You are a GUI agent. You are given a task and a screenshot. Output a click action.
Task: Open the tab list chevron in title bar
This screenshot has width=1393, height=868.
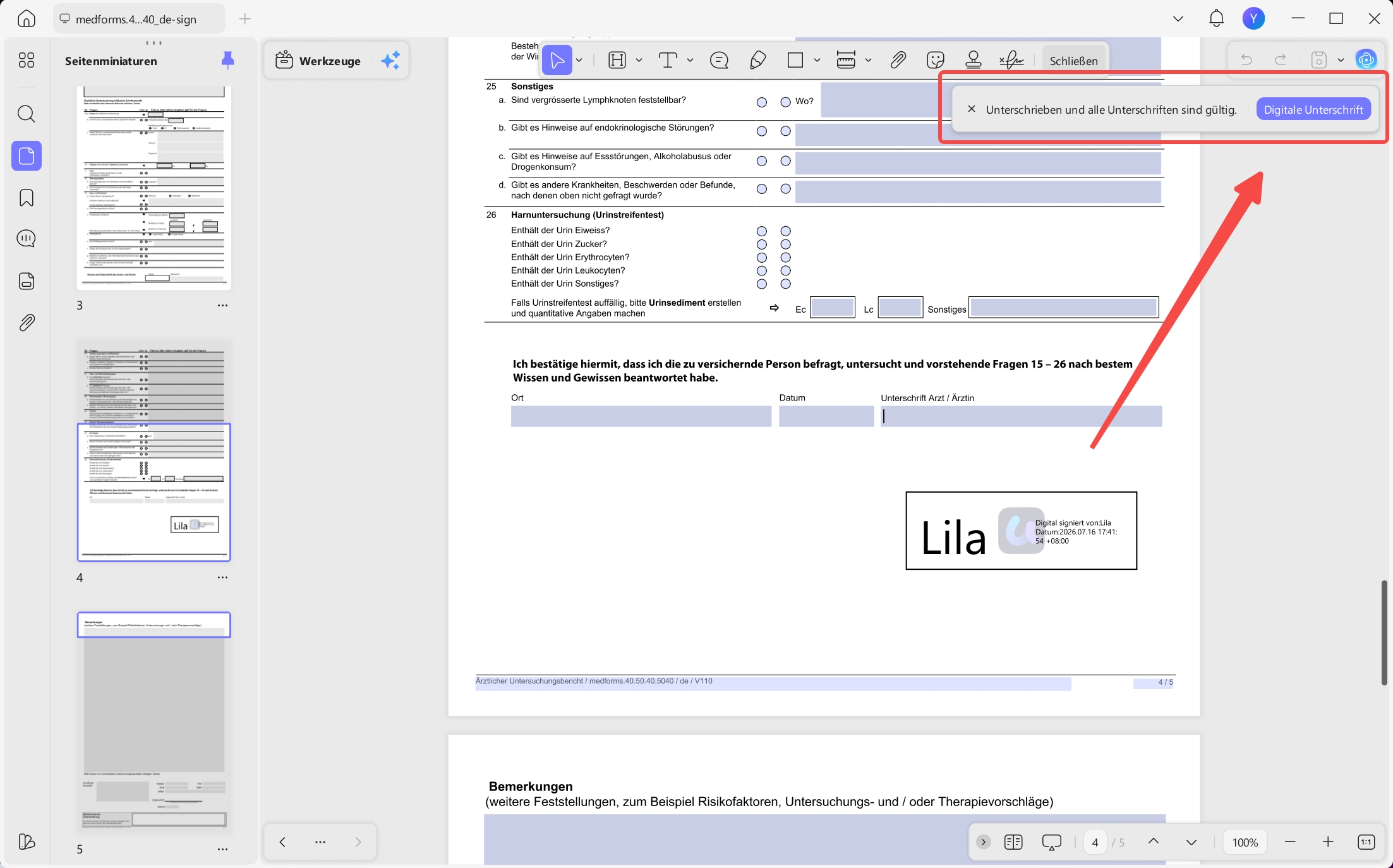[x=1178, y=19]
